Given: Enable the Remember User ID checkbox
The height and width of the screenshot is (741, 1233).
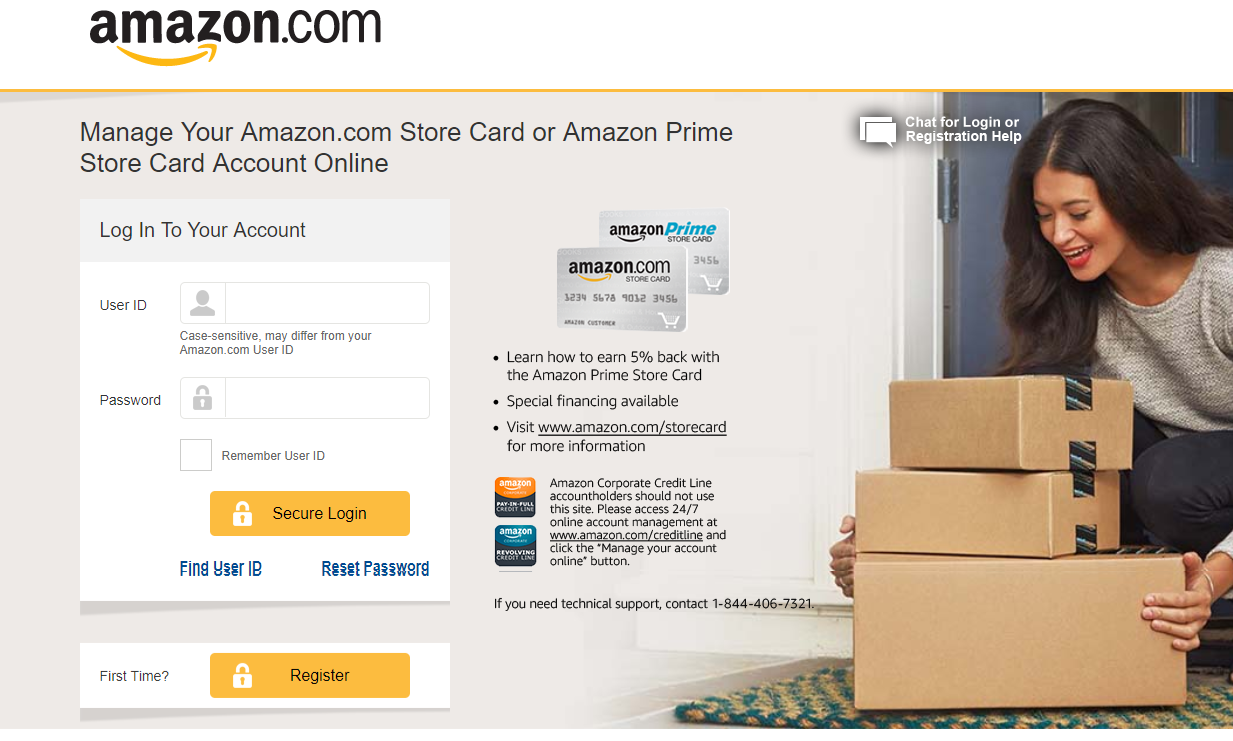Looking at the screenshot, I should pos(196,455).
